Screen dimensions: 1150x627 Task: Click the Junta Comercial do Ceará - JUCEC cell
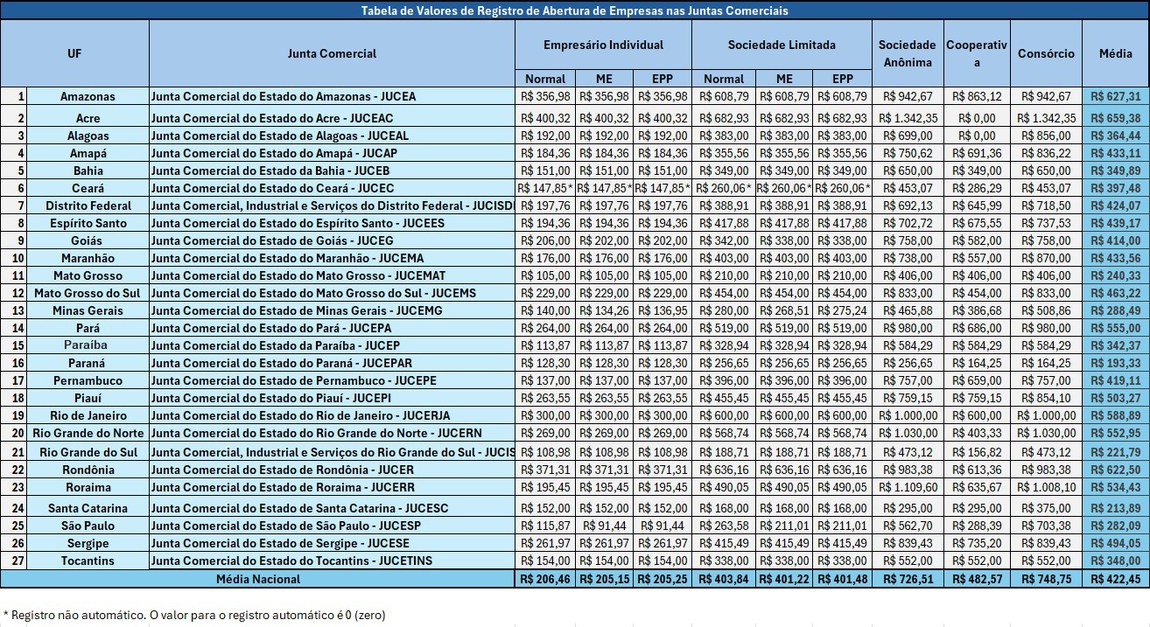[x=272, y=188]
